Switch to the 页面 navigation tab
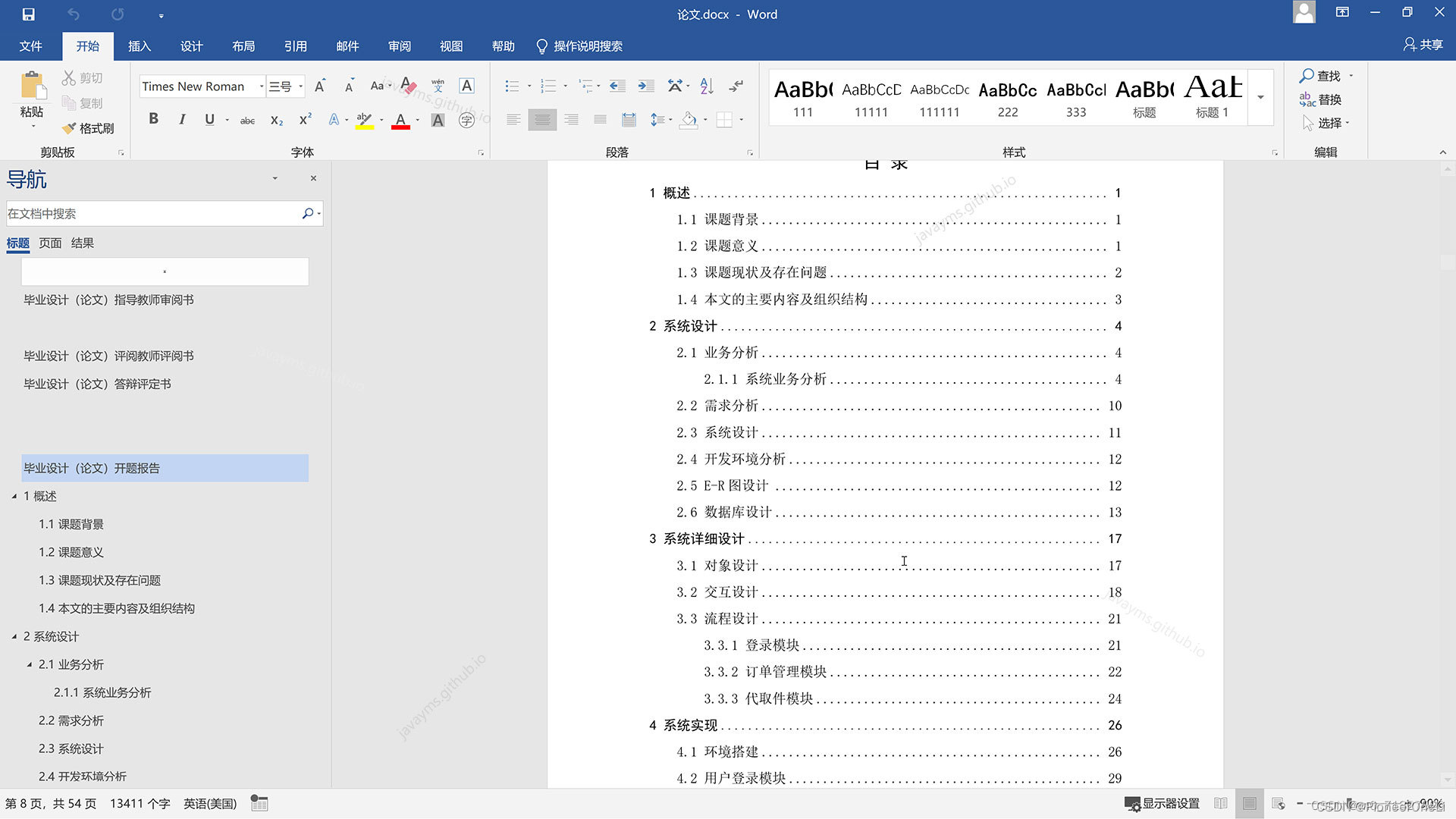The width and height of the screenshot is (1456, 819). pyautogui.click(x=52, y=242)
